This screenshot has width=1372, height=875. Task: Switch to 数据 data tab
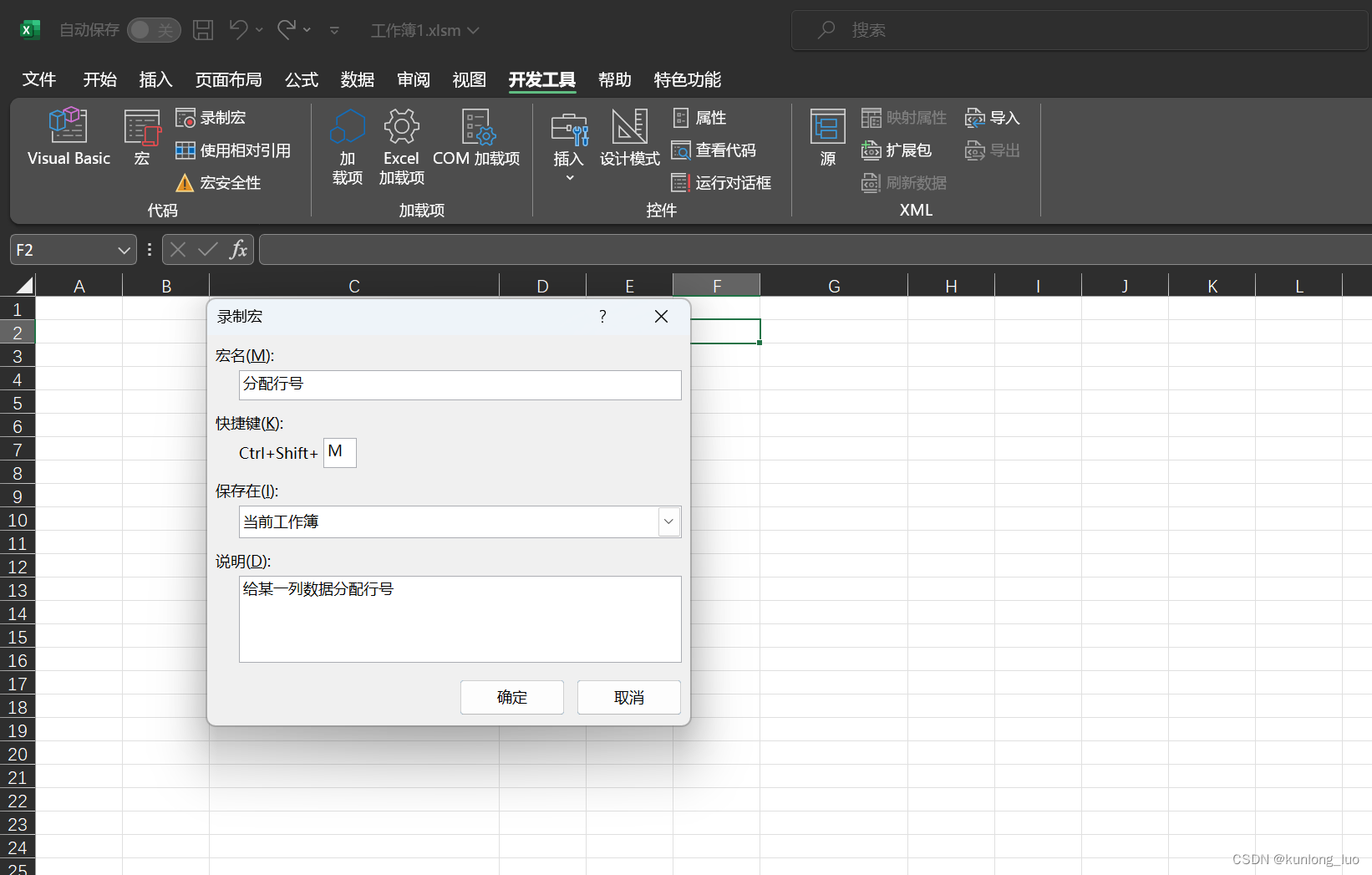point(358,79)
